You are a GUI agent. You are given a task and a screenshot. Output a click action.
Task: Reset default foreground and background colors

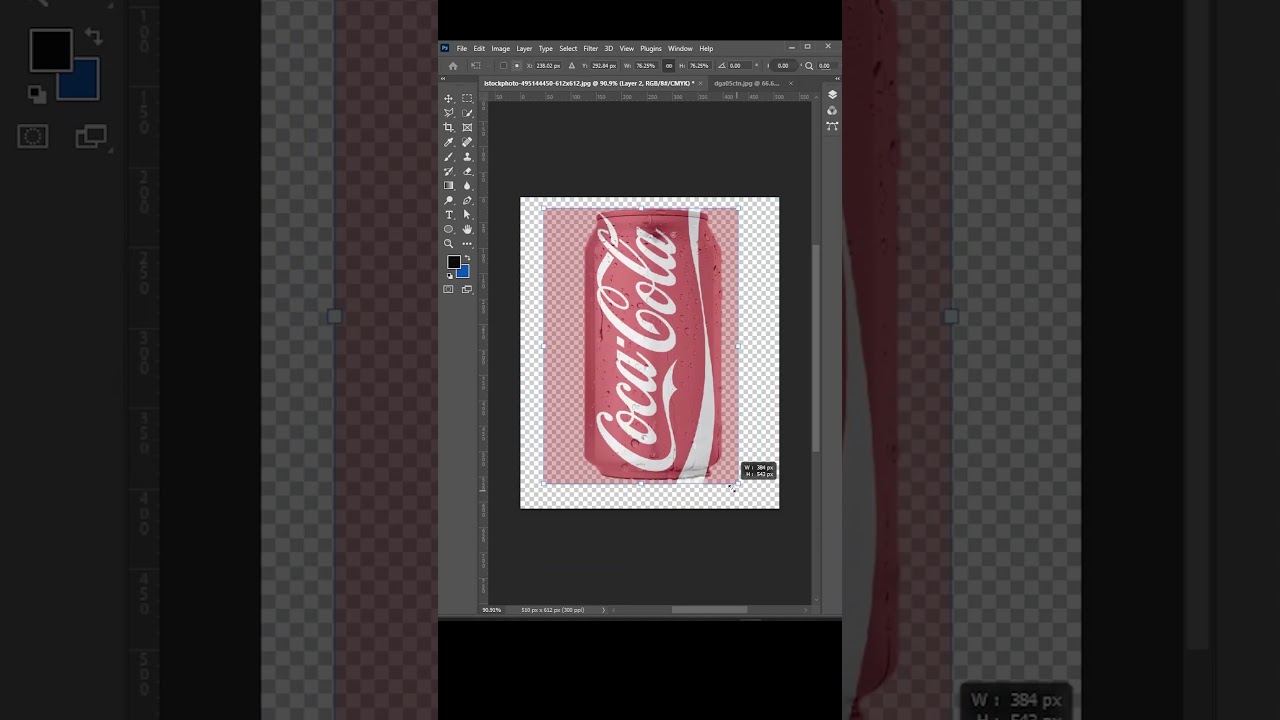[x=449, y=275]
